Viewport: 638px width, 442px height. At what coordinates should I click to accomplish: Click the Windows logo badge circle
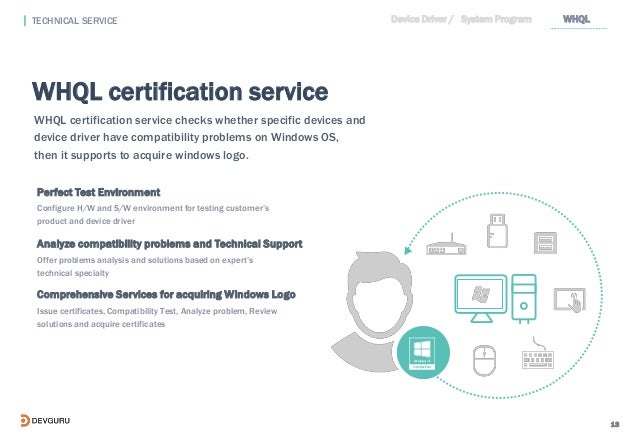(x=423, y=353)
